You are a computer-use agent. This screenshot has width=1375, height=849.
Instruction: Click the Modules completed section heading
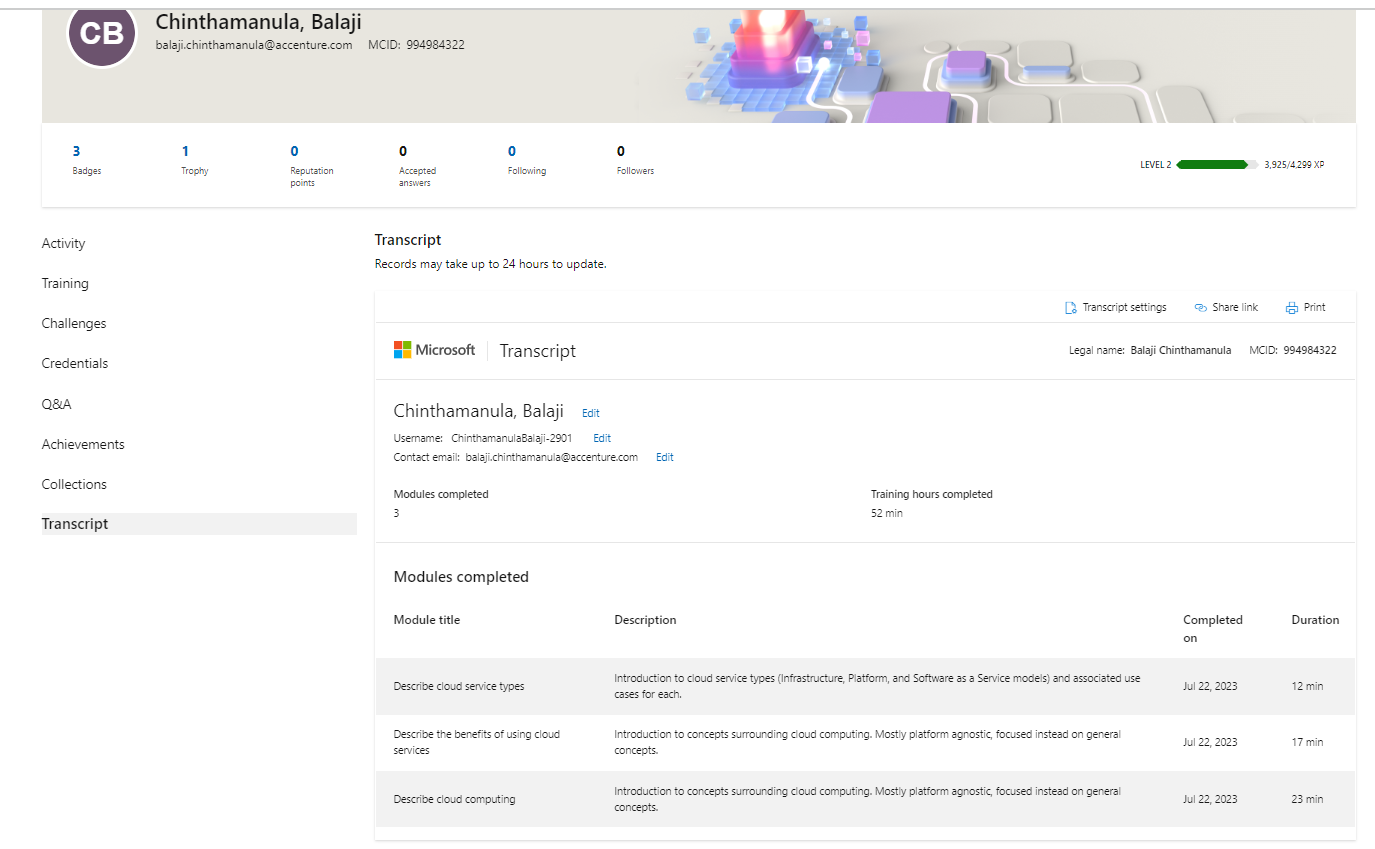(461, 577)
